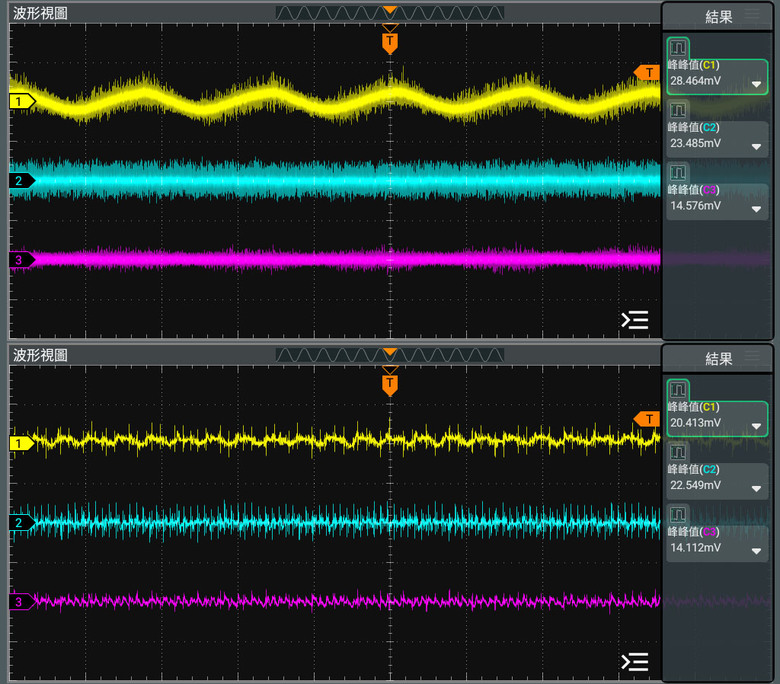Open the upper waveform view's list icon
The width and height of the screenshot is (780, 684).
[635, 320]
